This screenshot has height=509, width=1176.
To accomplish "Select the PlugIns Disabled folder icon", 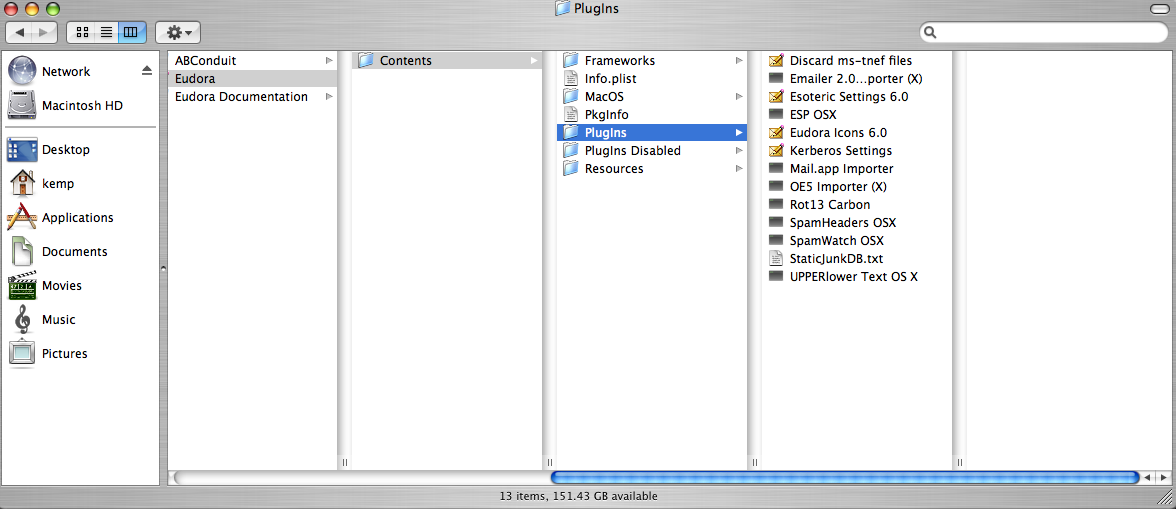I will tap(572, 150).
